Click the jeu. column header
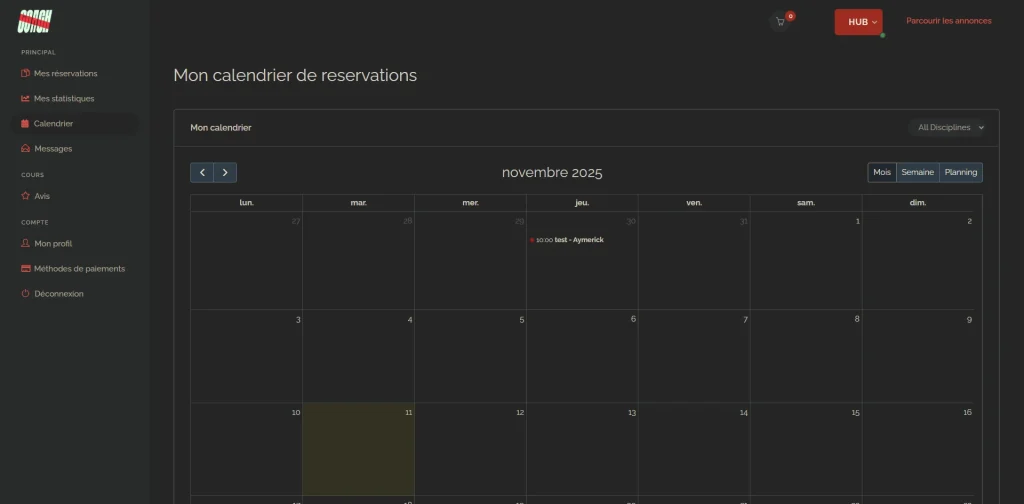The width and height of the screenshot is (1024, 504). 582,202
